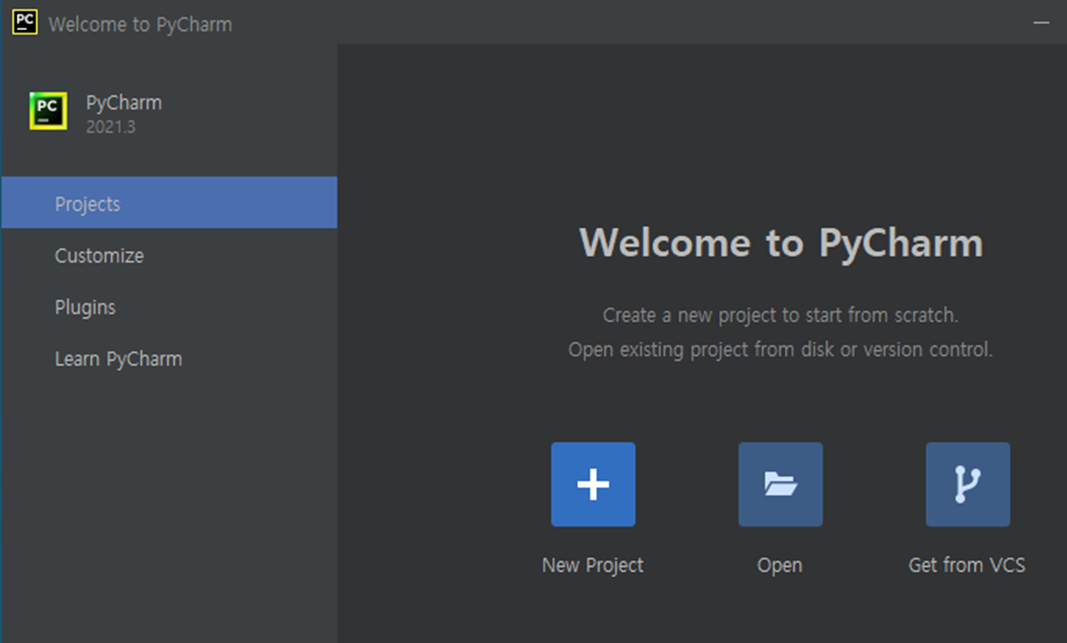Click the New Project plus icon

pos(593,484)
